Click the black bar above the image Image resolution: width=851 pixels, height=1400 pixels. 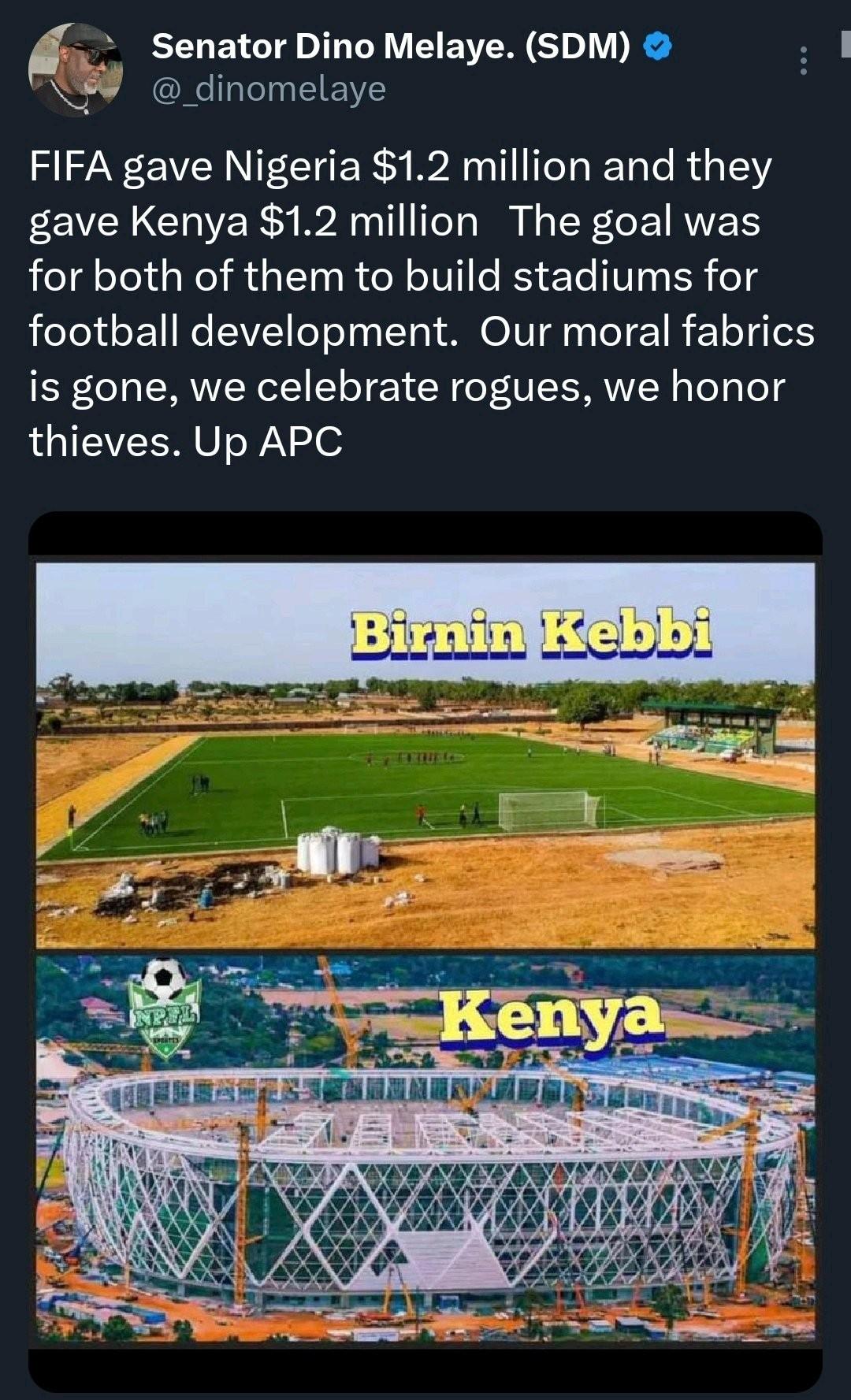click(x=425, y=535)
